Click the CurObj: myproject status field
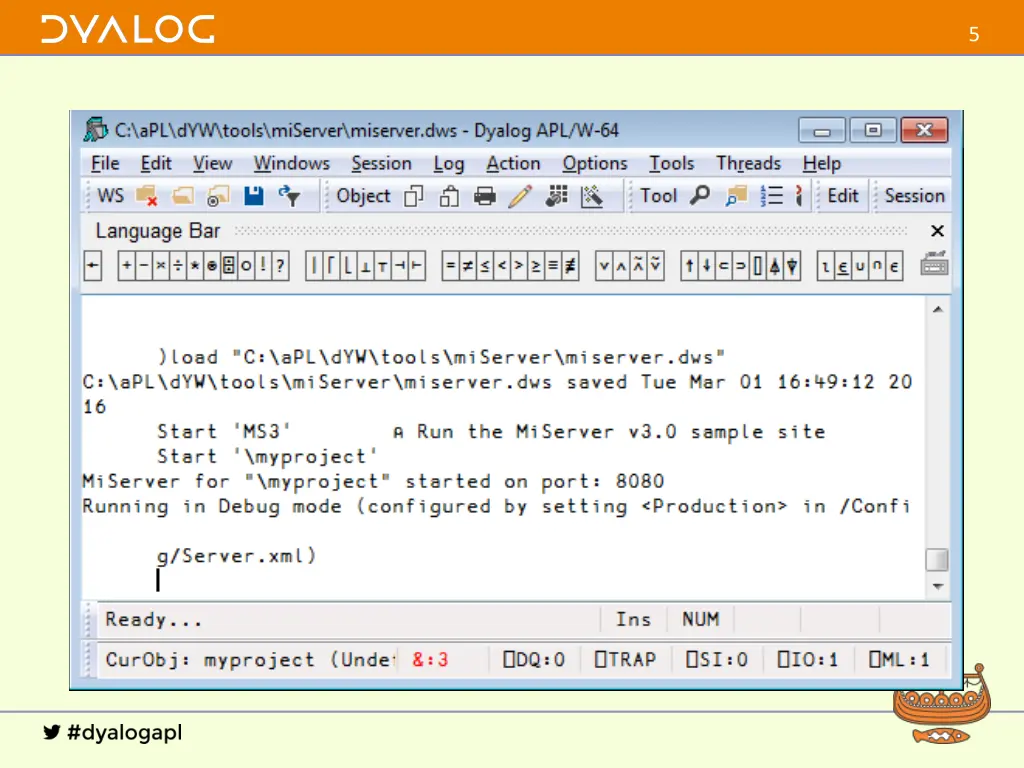This screenshot has height=768, width=1024. (251, 660)
